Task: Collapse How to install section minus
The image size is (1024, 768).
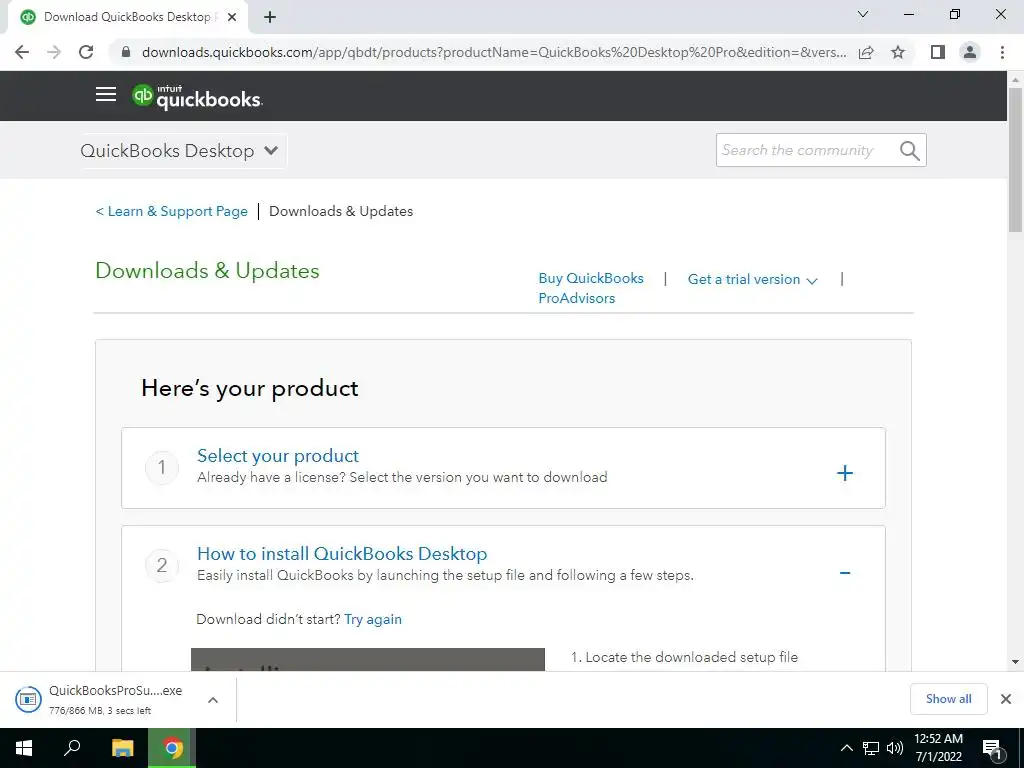Action: pyautogui.click(x=845, y=573)
